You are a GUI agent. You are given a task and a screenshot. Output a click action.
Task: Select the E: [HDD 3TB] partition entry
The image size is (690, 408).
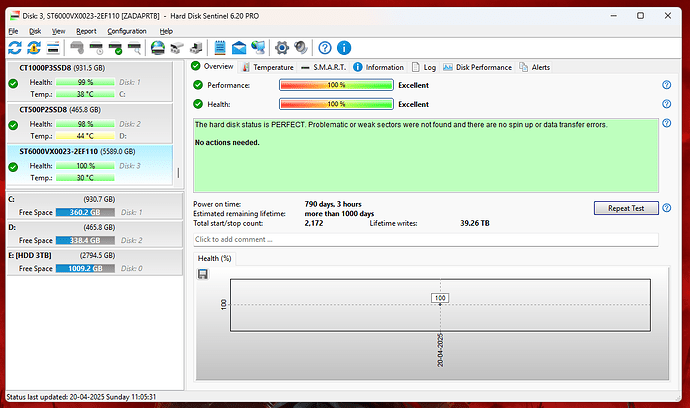tap(95, 262)
